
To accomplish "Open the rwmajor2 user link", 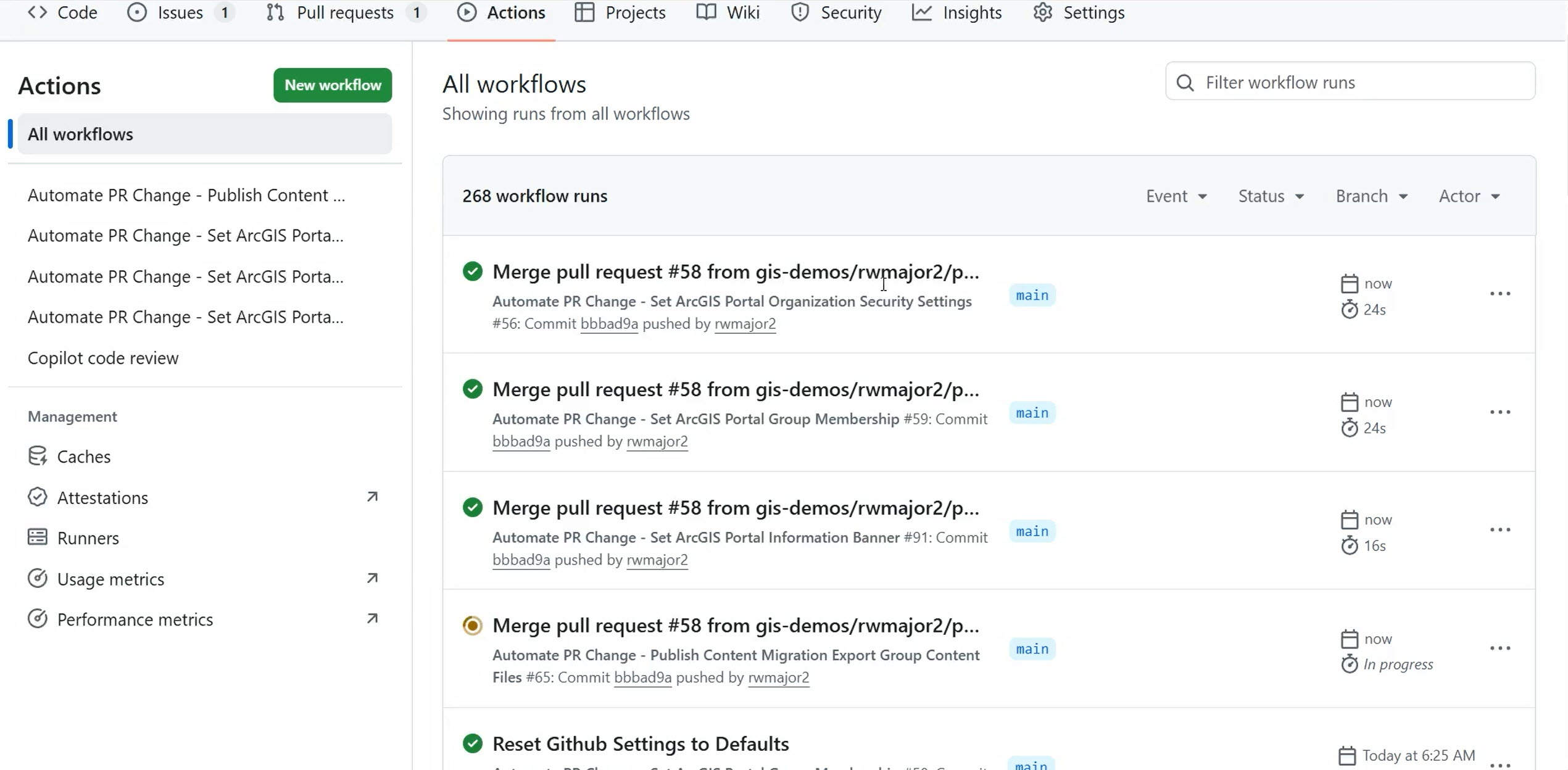I will tap(745, 323).
